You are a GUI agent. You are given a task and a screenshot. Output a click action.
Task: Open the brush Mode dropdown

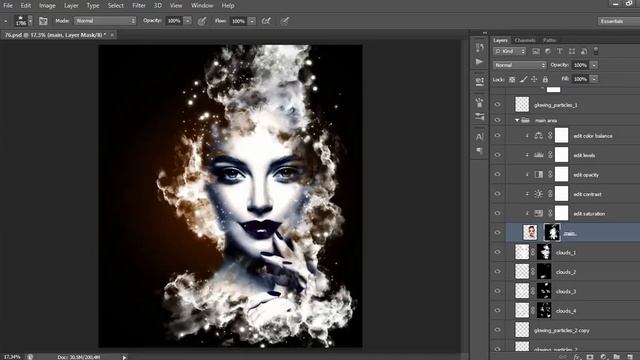coord(105,21)
